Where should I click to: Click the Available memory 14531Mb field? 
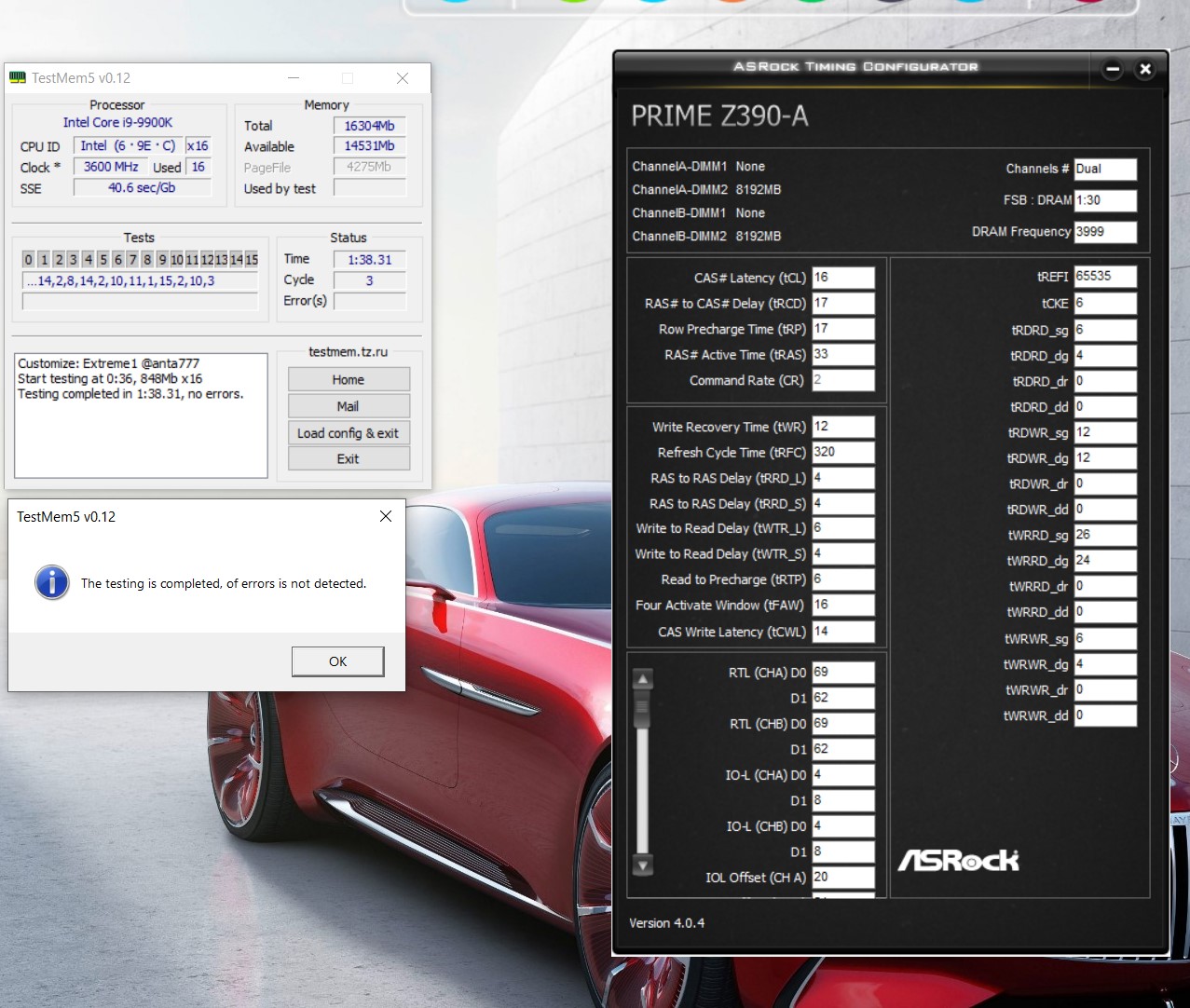click(369, 146)
